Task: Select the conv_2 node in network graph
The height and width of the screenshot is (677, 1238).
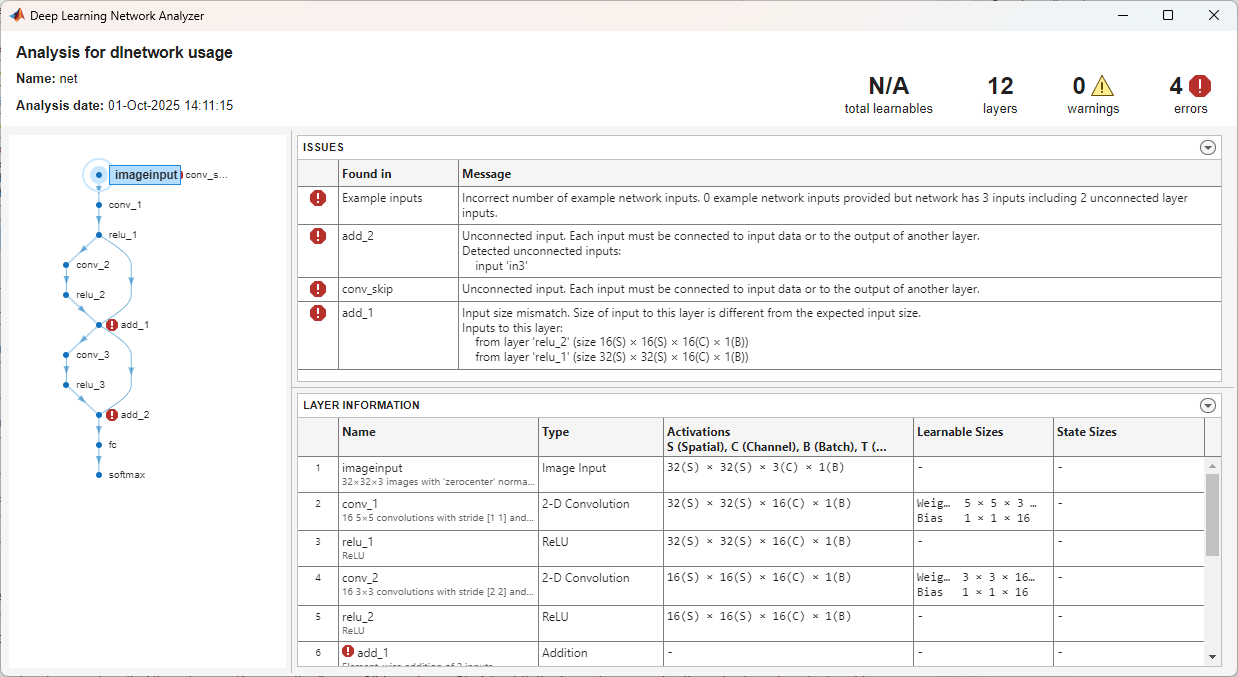Action: [92, 265]
